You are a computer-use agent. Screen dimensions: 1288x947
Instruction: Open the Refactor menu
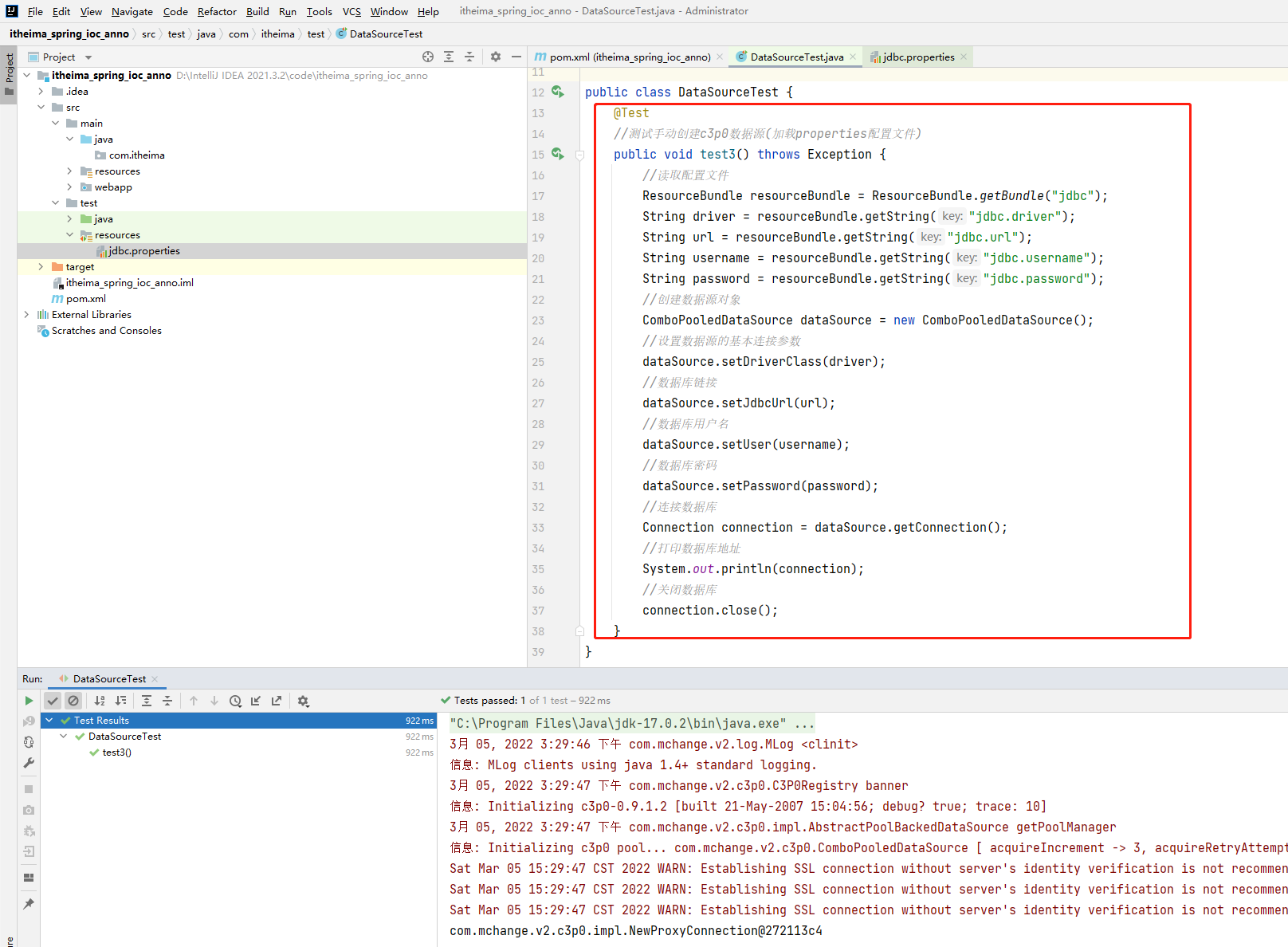pyautogui.click(x=217, y=11)
